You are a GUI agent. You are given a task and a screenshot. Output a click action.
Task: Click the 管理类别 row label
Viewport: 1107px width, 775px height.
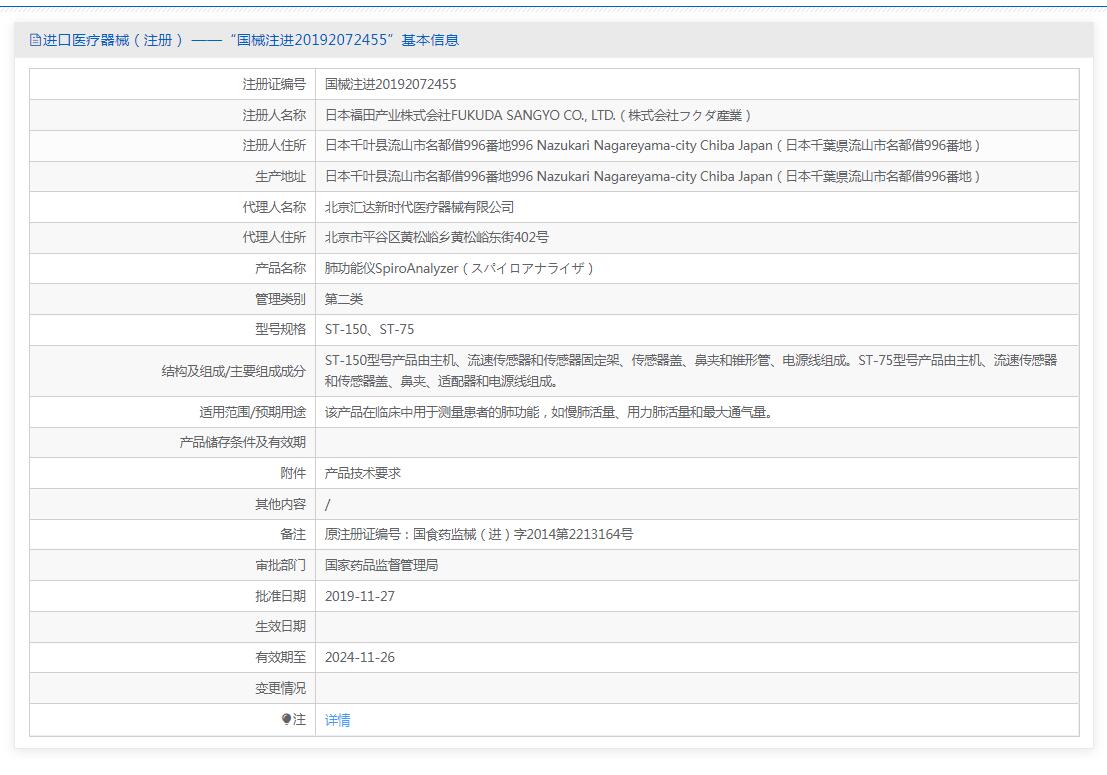point(280,299)
